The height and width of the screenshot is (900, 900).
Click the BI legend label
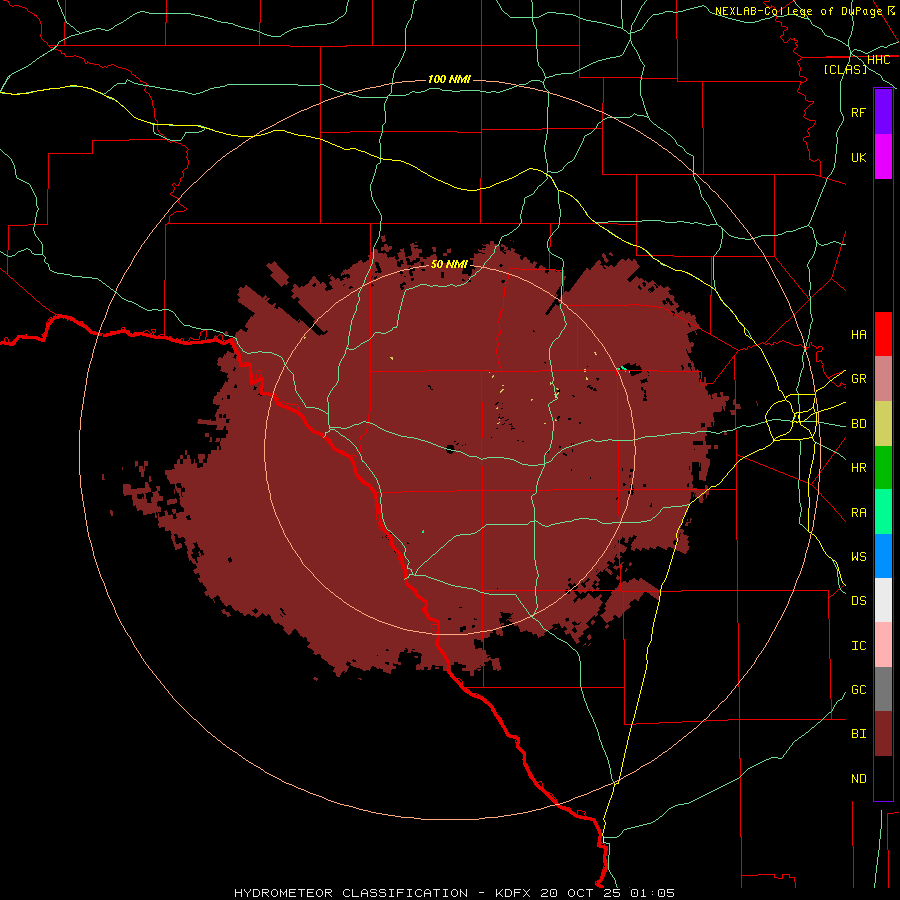pos(858,734)
